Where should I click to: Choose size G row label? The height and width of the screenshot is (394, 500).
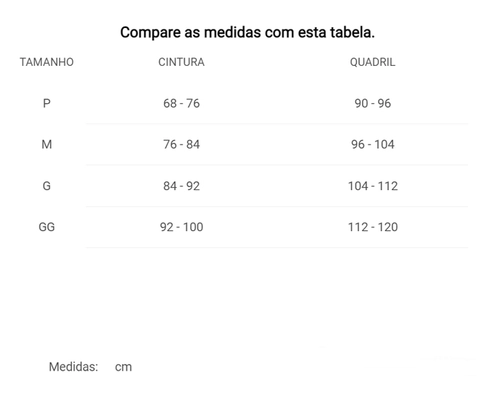click(47, 186)
